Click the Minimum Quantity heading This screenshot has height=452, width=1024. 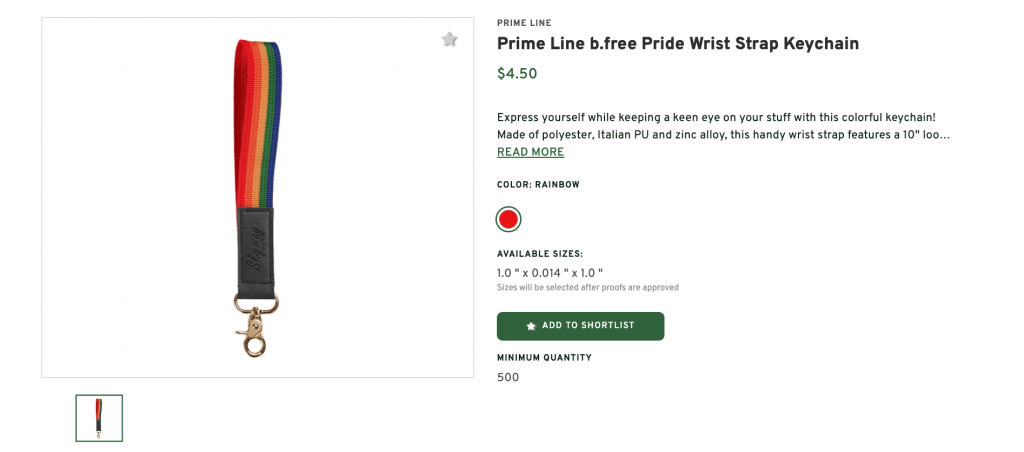(x=544, y=358)
